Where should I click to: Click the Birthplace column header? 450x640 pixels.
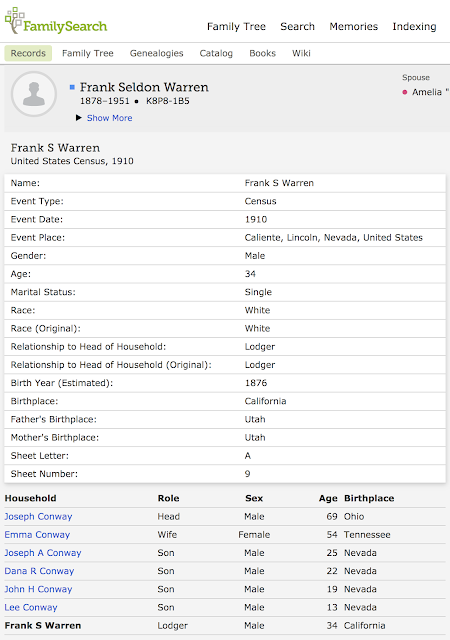[x=369, y=498]
